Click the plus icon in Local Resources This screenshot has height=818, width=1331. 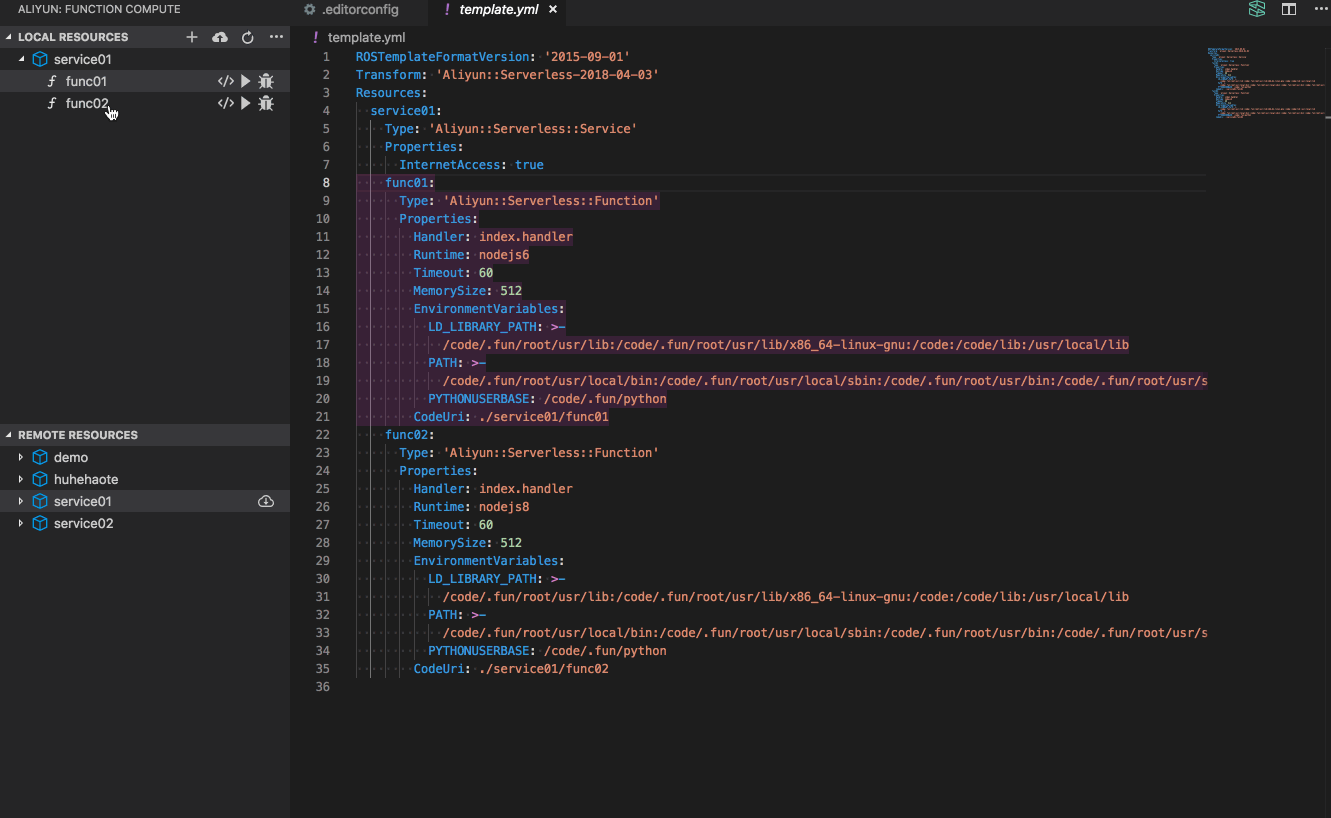tap(192, 37)
